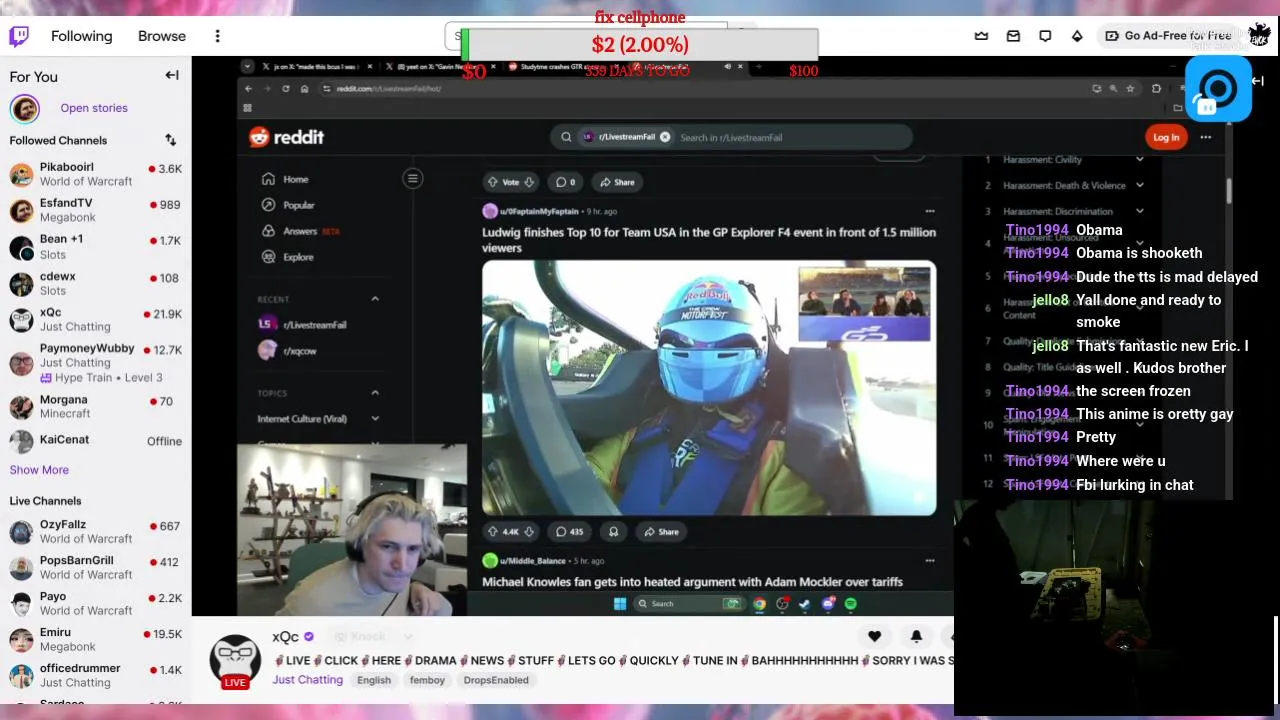Click the DropsEnabled tag
The image size is (1280, 720).
[x=496, y=680]
